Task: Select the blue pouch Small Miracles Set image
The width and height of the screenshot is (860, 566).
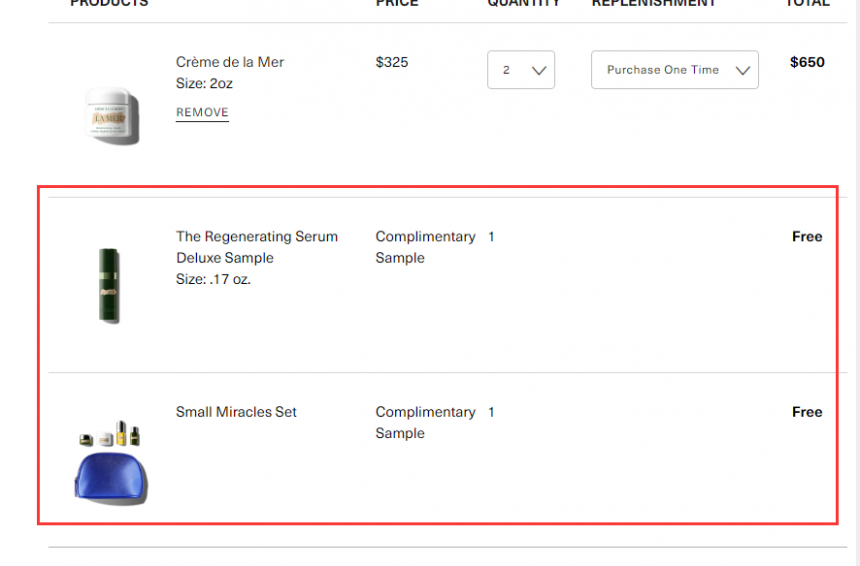Action: pyautogui.click(x=111, y=462)
